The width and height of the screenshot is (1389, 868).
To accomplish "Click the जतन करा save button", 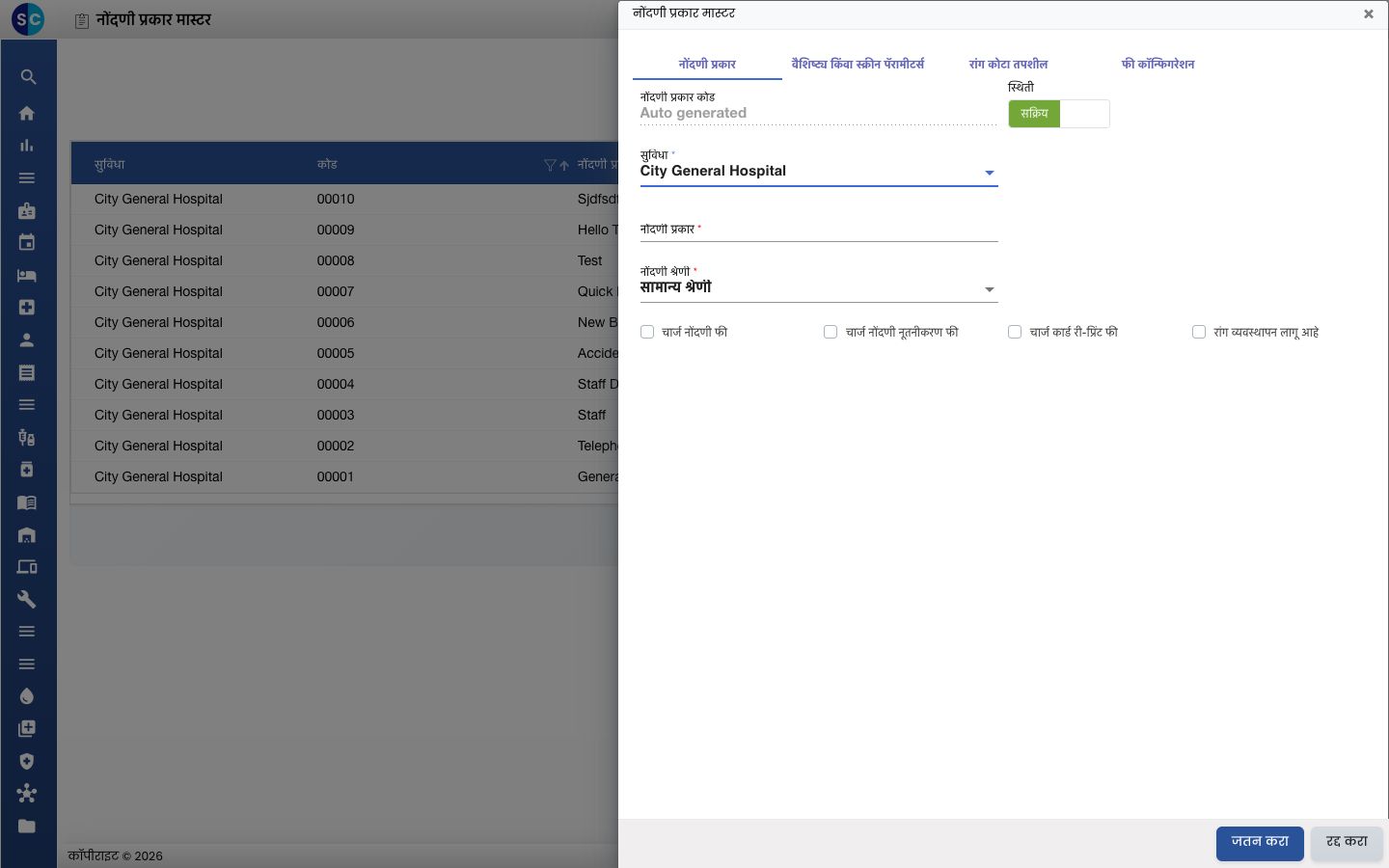I will click(x=1260, y=843).
